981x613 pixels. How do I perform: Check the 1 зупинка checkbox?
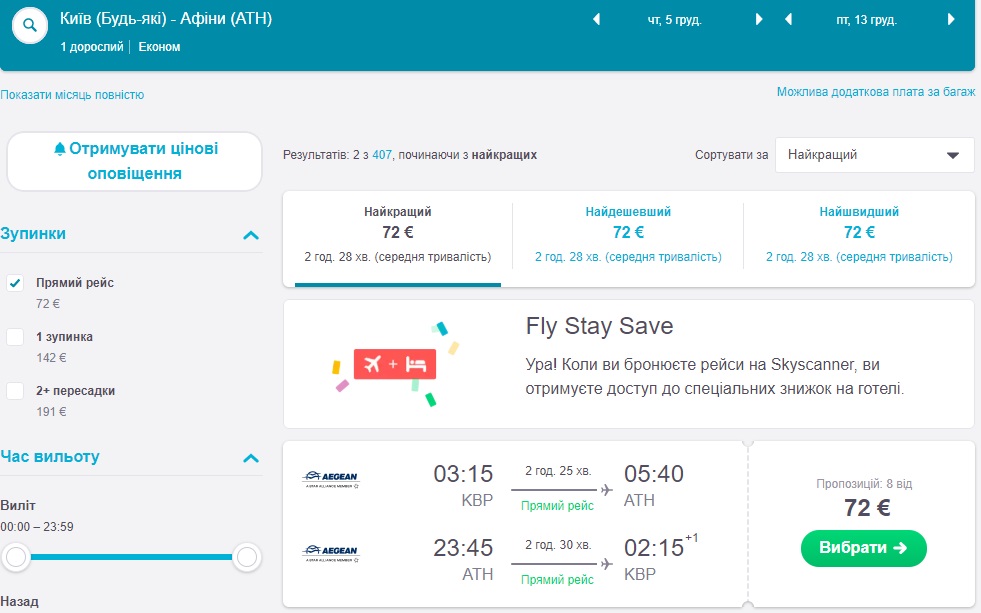(15, 337)
